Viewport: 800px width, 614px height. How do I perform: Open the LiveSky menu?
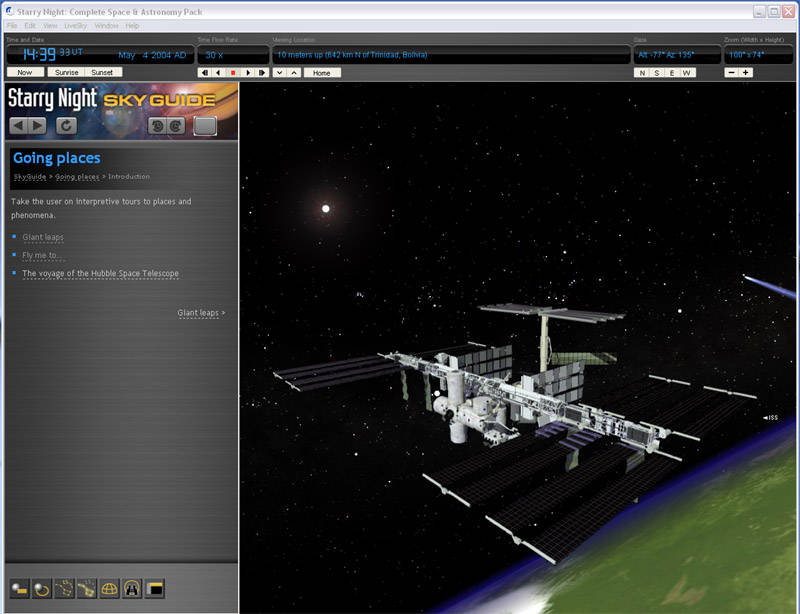[76, 26]
